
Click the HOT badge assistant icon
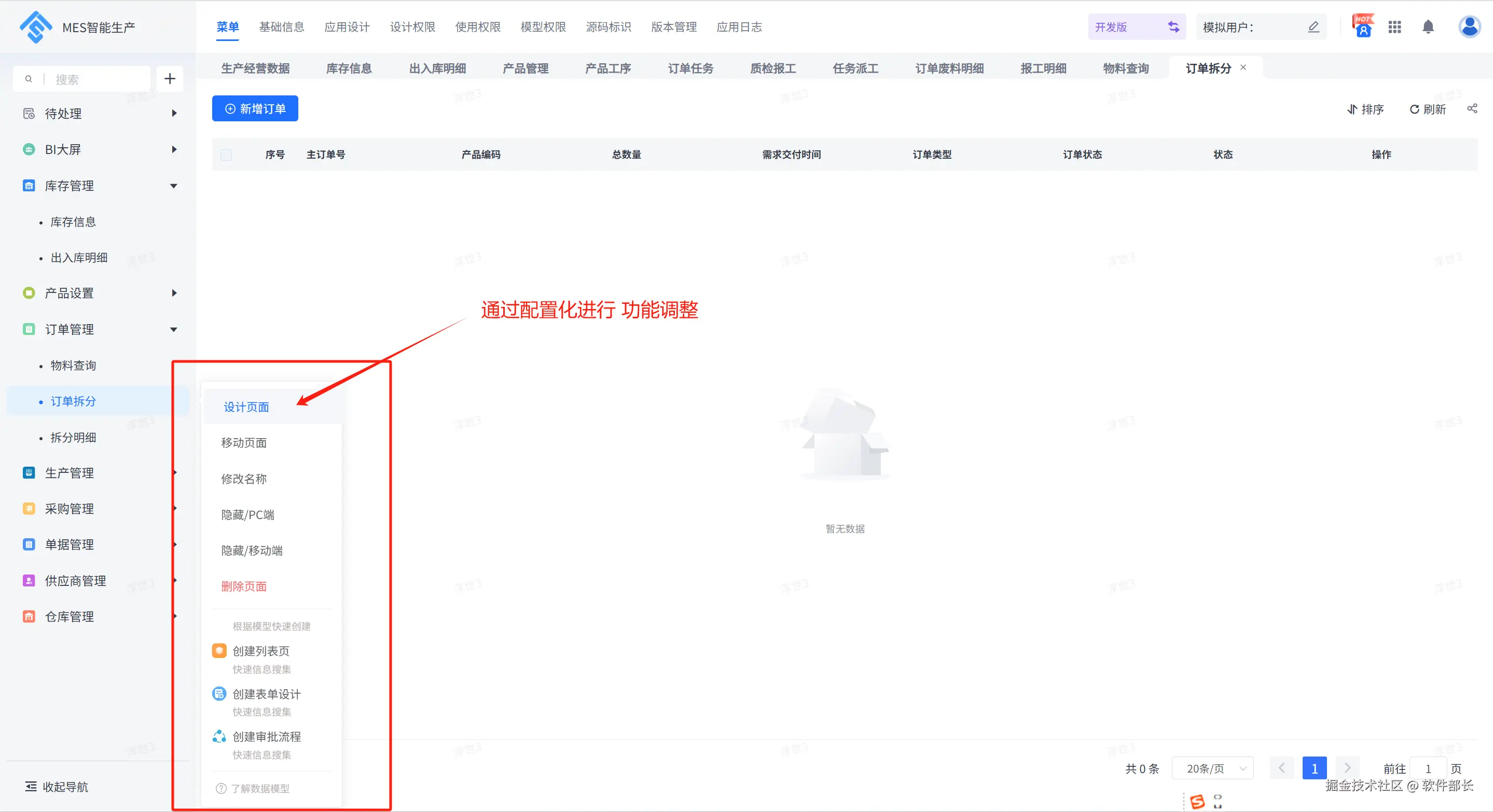coord(1363,27)
